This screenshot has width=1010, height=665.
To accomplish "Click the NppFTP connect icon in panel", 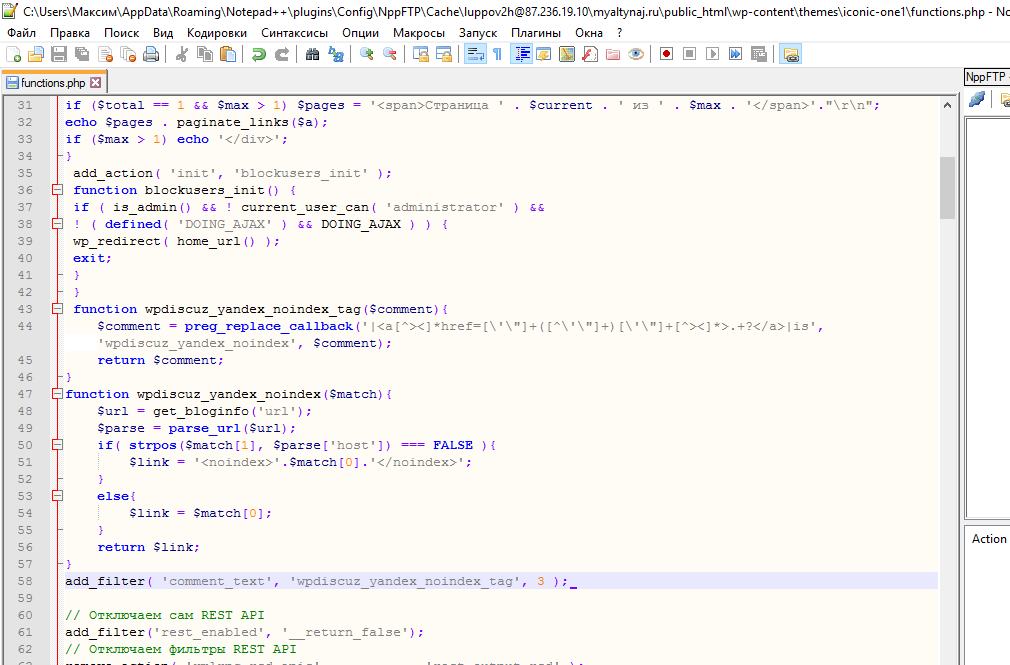I will click(977, 98).
